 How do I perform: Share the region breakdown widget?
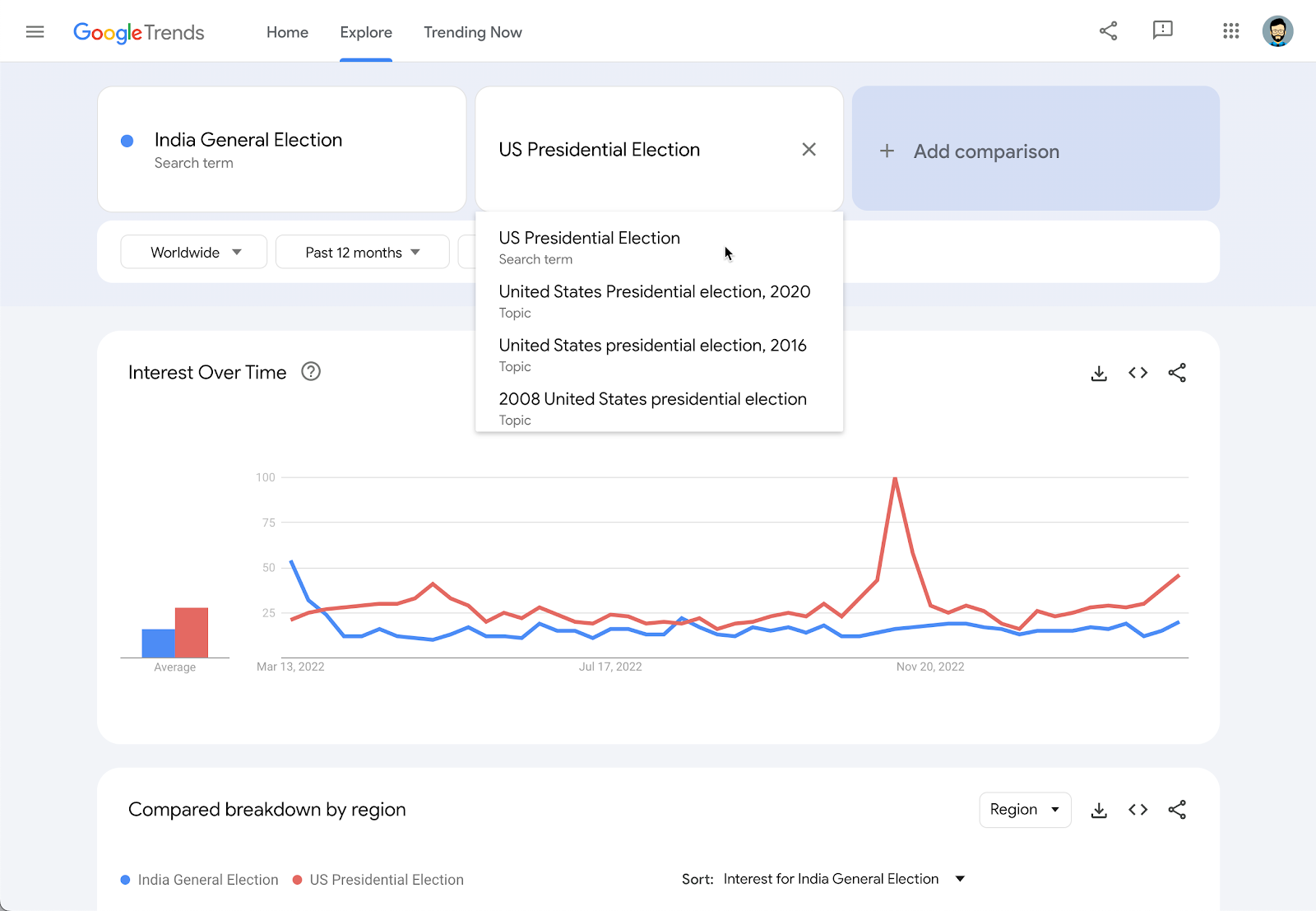click(1177, 810)
